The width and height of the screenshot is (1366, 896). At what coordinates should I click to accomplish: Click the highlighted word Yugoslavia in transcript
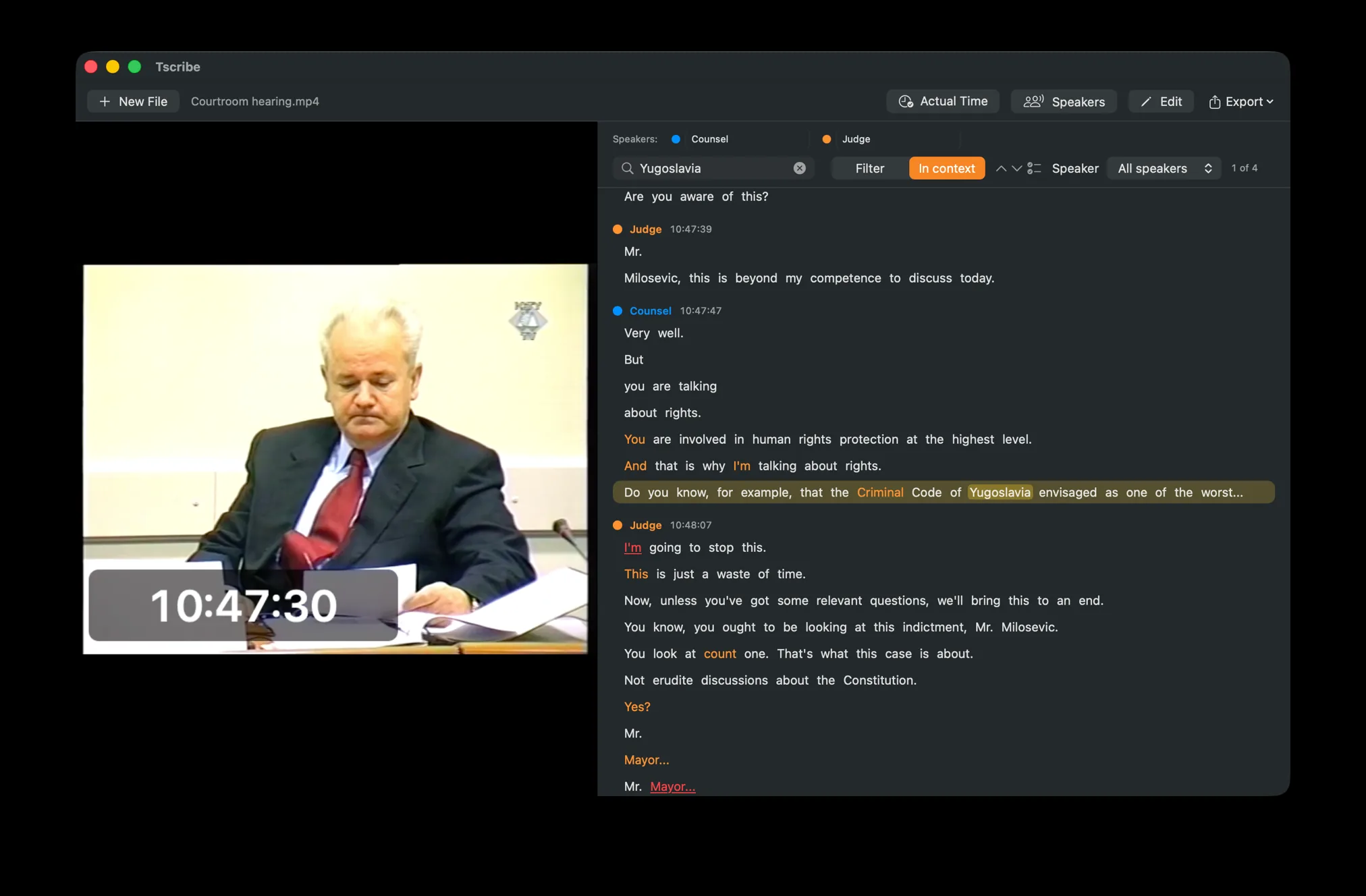1000,493
